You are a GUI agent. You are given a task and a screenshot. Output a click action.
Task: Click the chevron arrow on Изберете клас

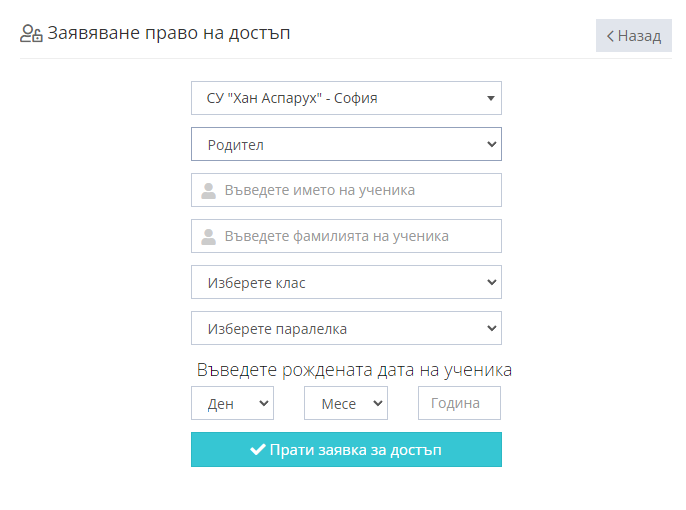492,282
